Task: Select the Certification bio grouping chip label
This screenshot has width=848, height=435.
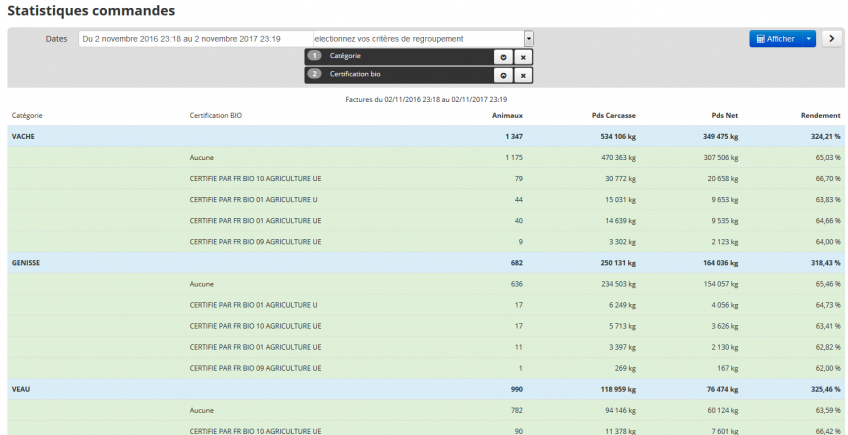Action: pos(355,74)
